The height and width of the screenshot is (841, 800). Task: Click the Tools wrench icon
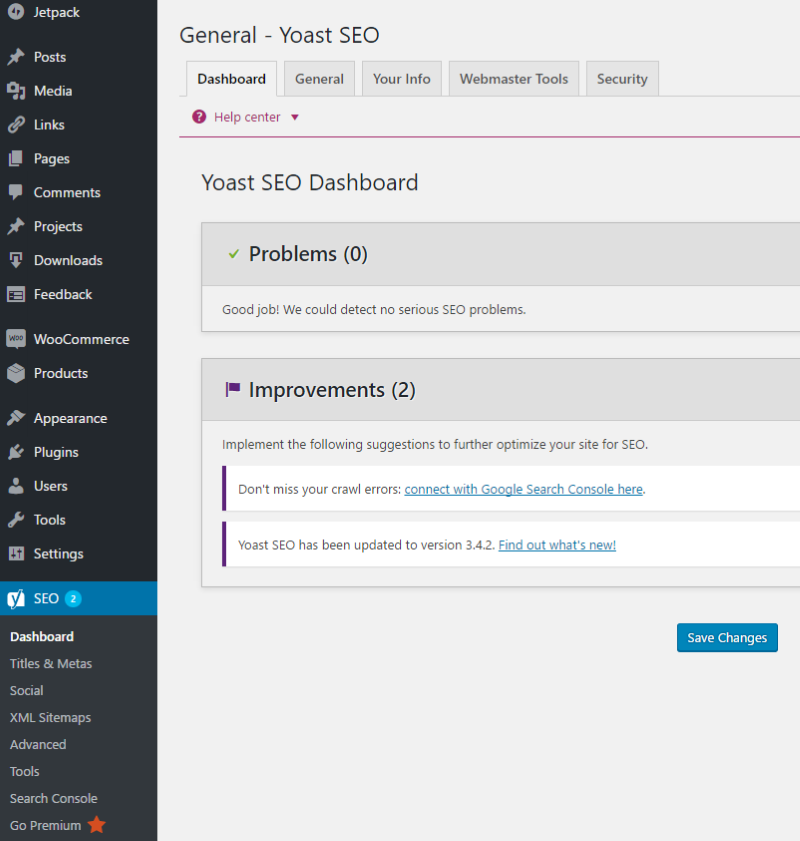pyautogui.click(x=16, y=519)
